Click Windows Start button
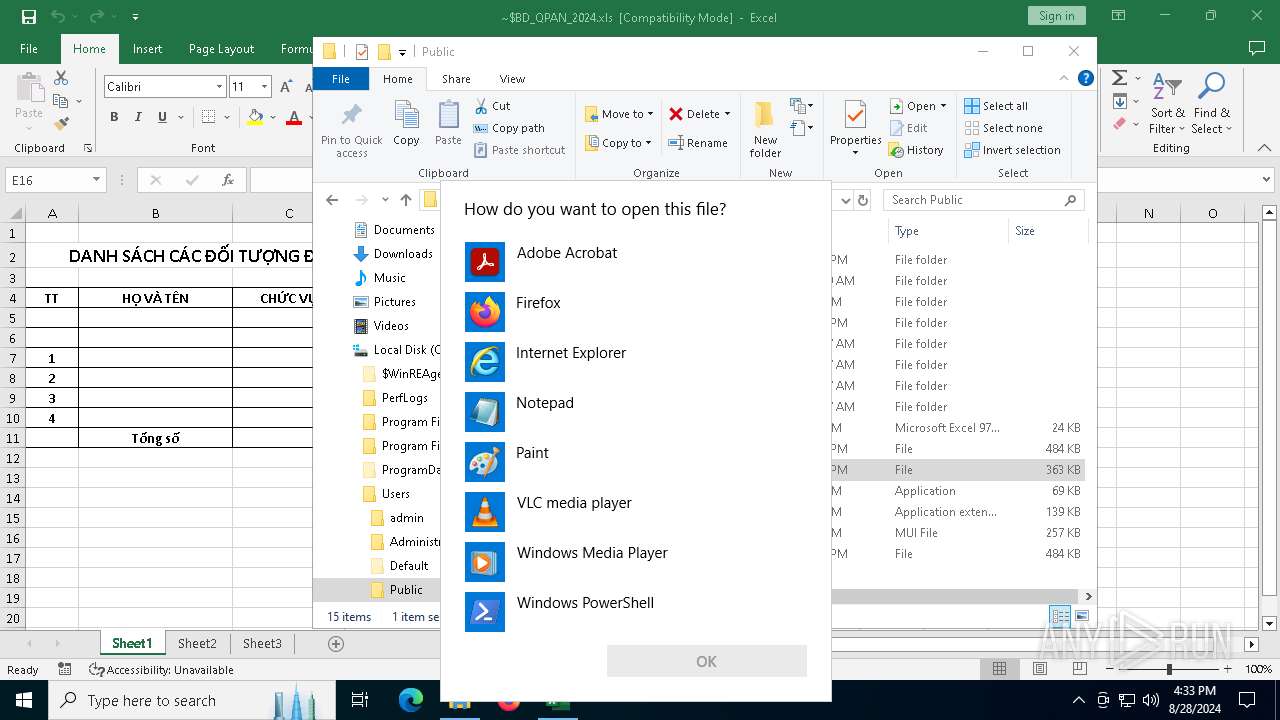 click(x=24, y=700)
